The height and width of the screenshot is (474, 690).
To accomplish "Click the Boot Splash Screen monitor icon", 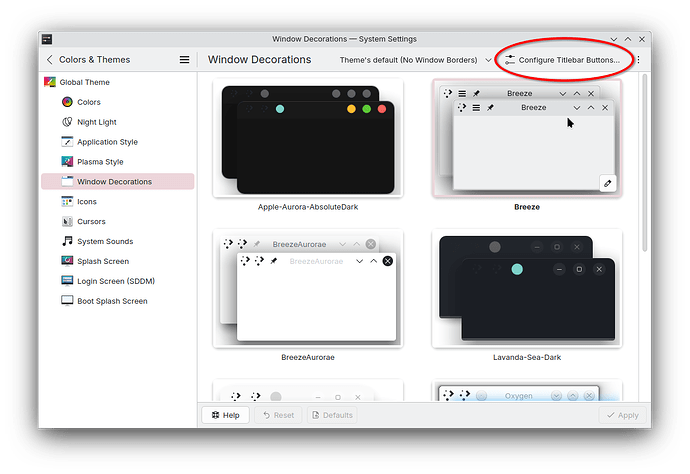I will (67, 301).
